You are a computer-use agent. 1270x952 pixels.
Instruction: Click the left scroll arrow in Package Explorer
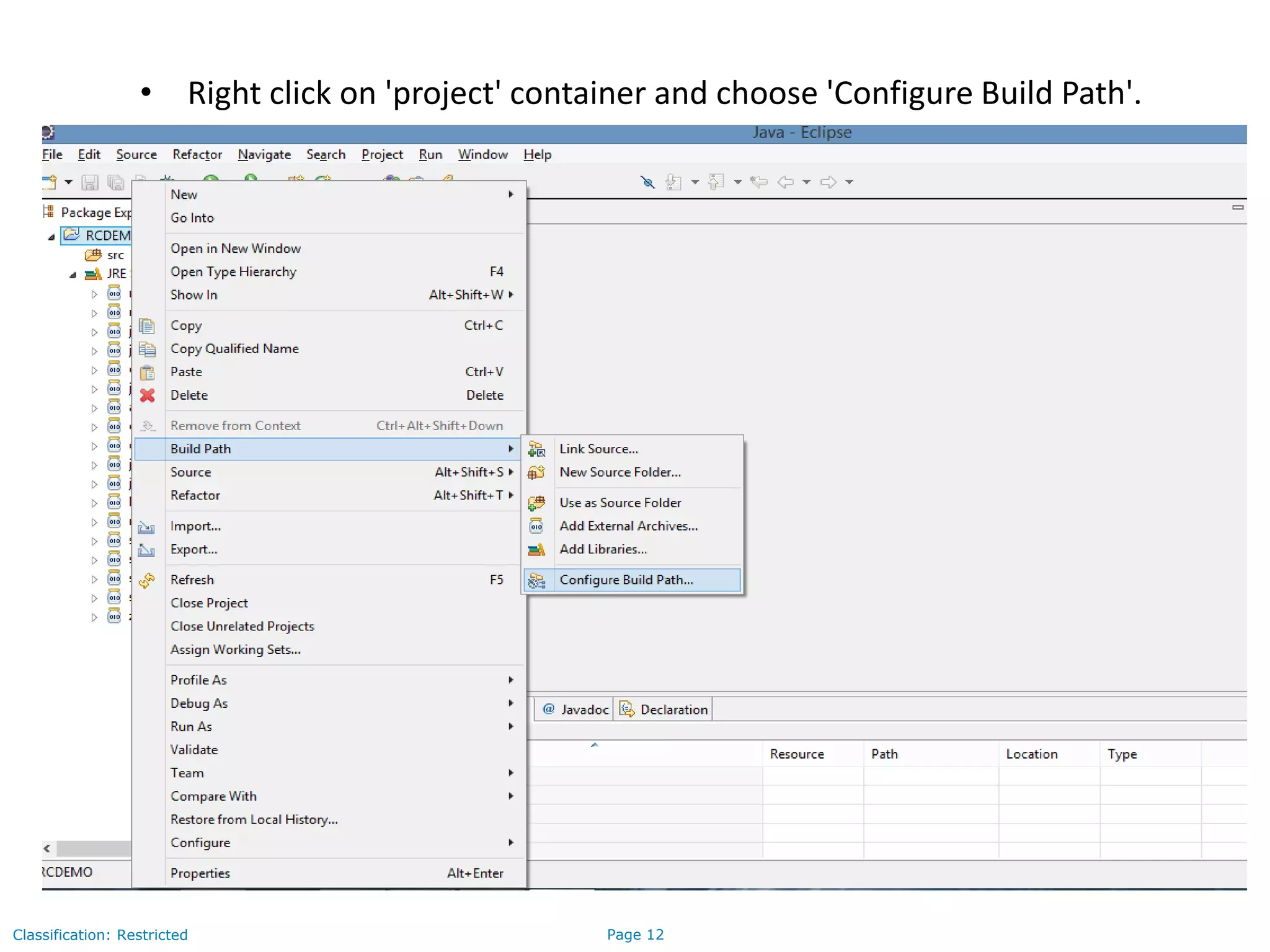47,848
